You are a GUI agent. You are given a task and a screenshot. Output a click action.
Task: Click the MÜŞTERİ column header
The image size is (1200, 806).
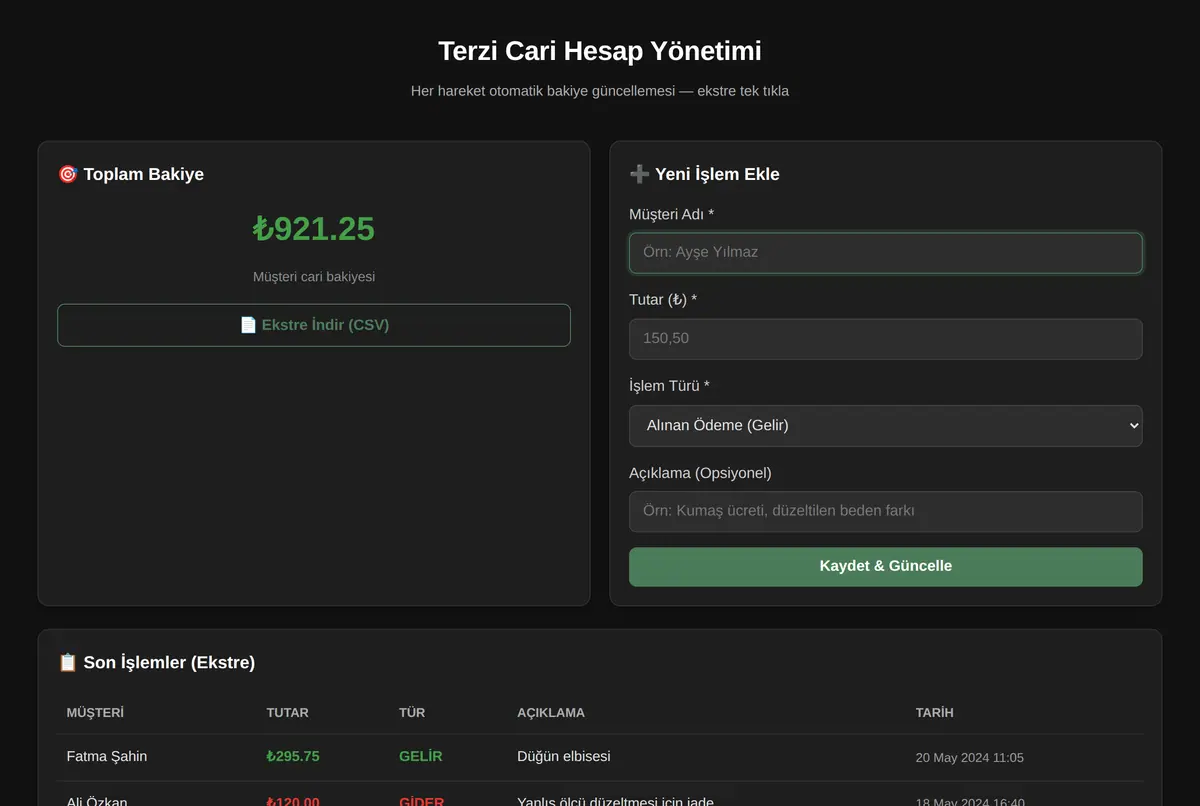(x=95, y=713)
